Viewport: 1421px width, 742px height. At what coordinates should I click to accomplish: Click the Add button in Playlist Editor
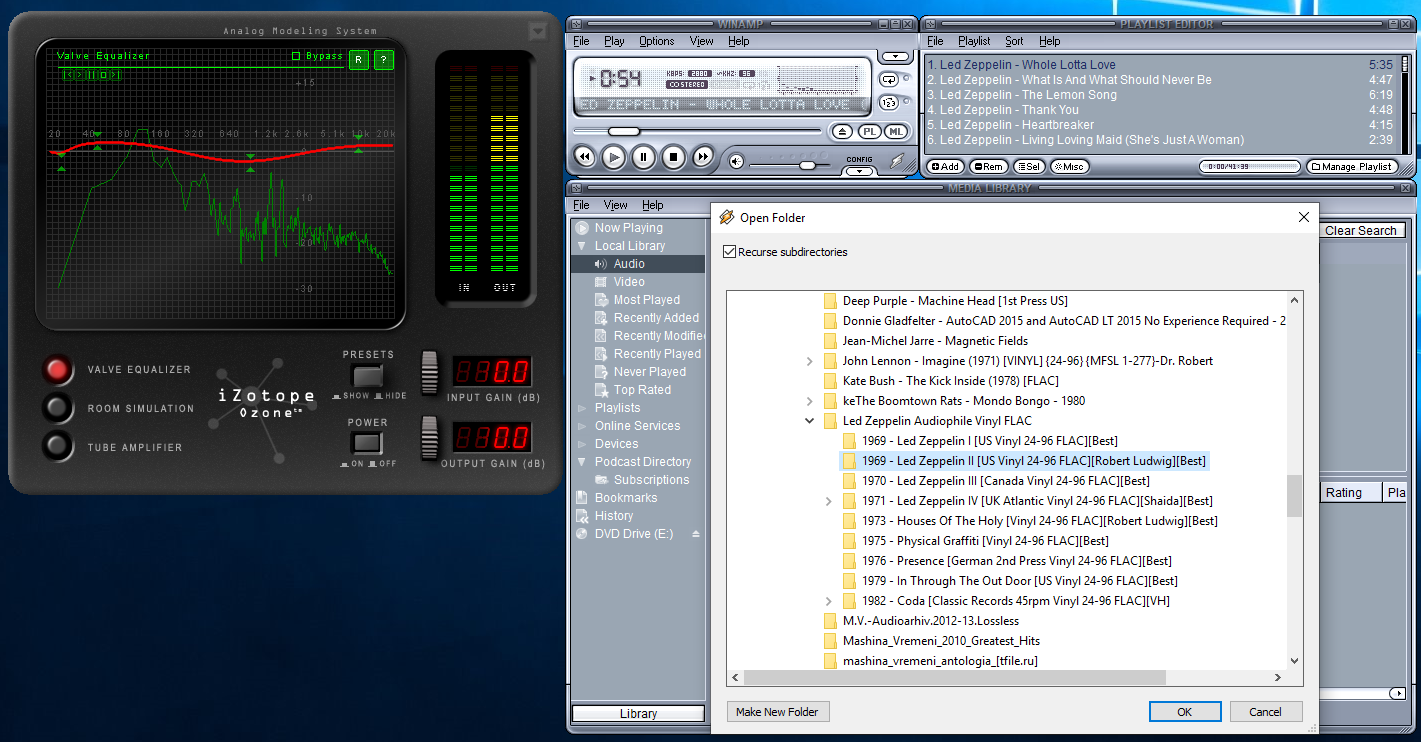[945, 167]
